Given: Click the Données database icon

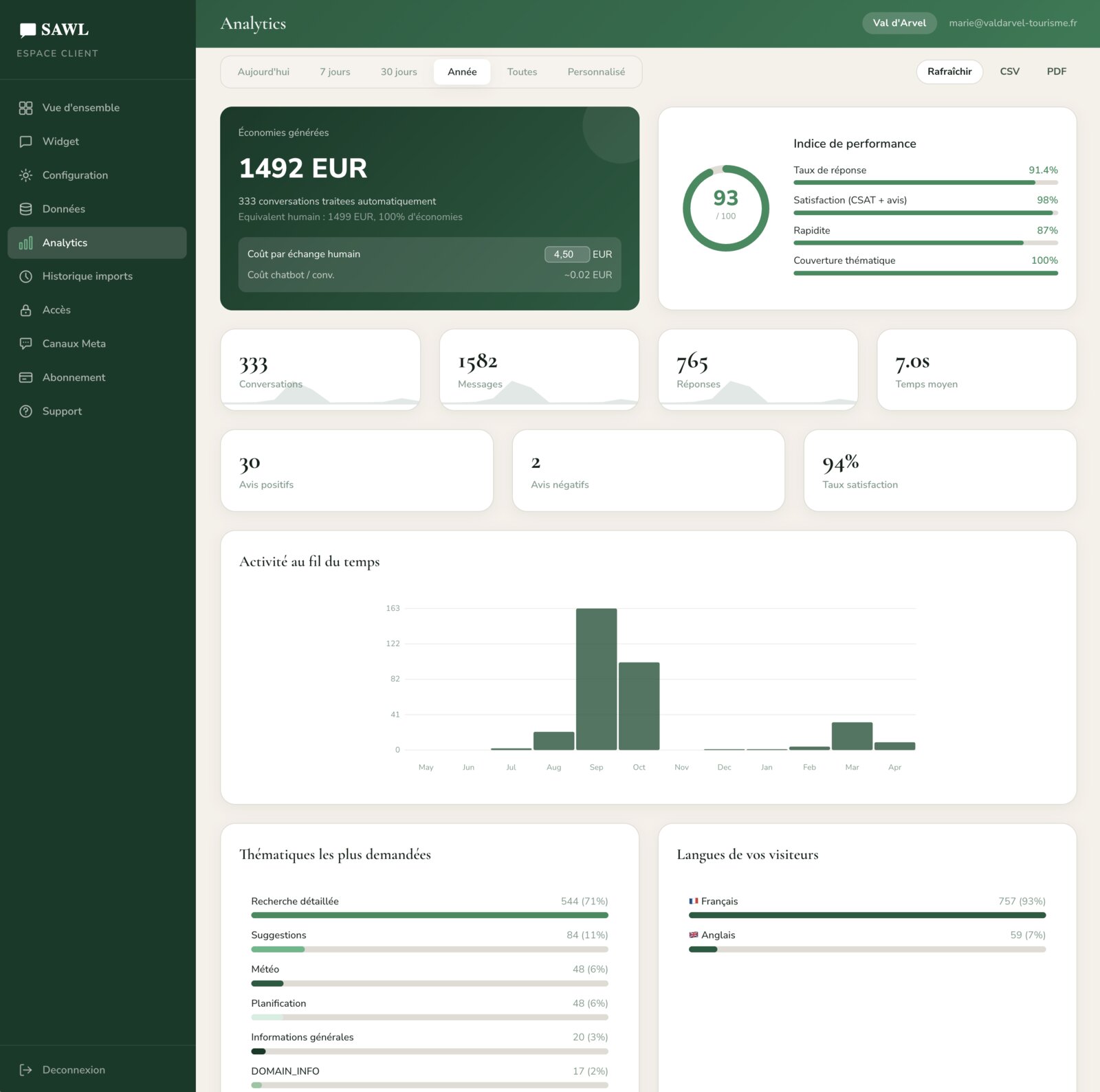Looking at the screenshot, I should pos(25,209).
